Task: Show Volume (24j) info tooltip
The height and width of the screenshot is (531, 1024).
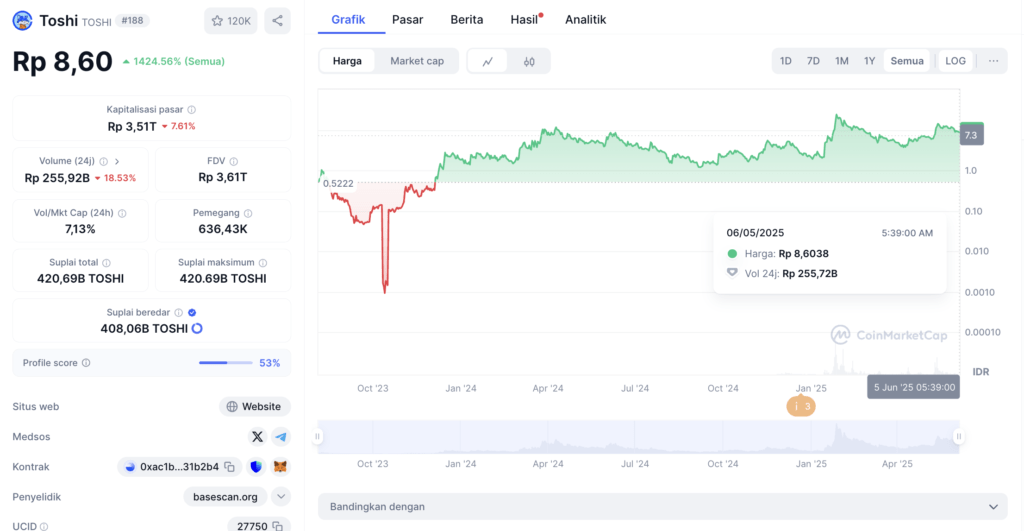Action: tap(103, 161)
